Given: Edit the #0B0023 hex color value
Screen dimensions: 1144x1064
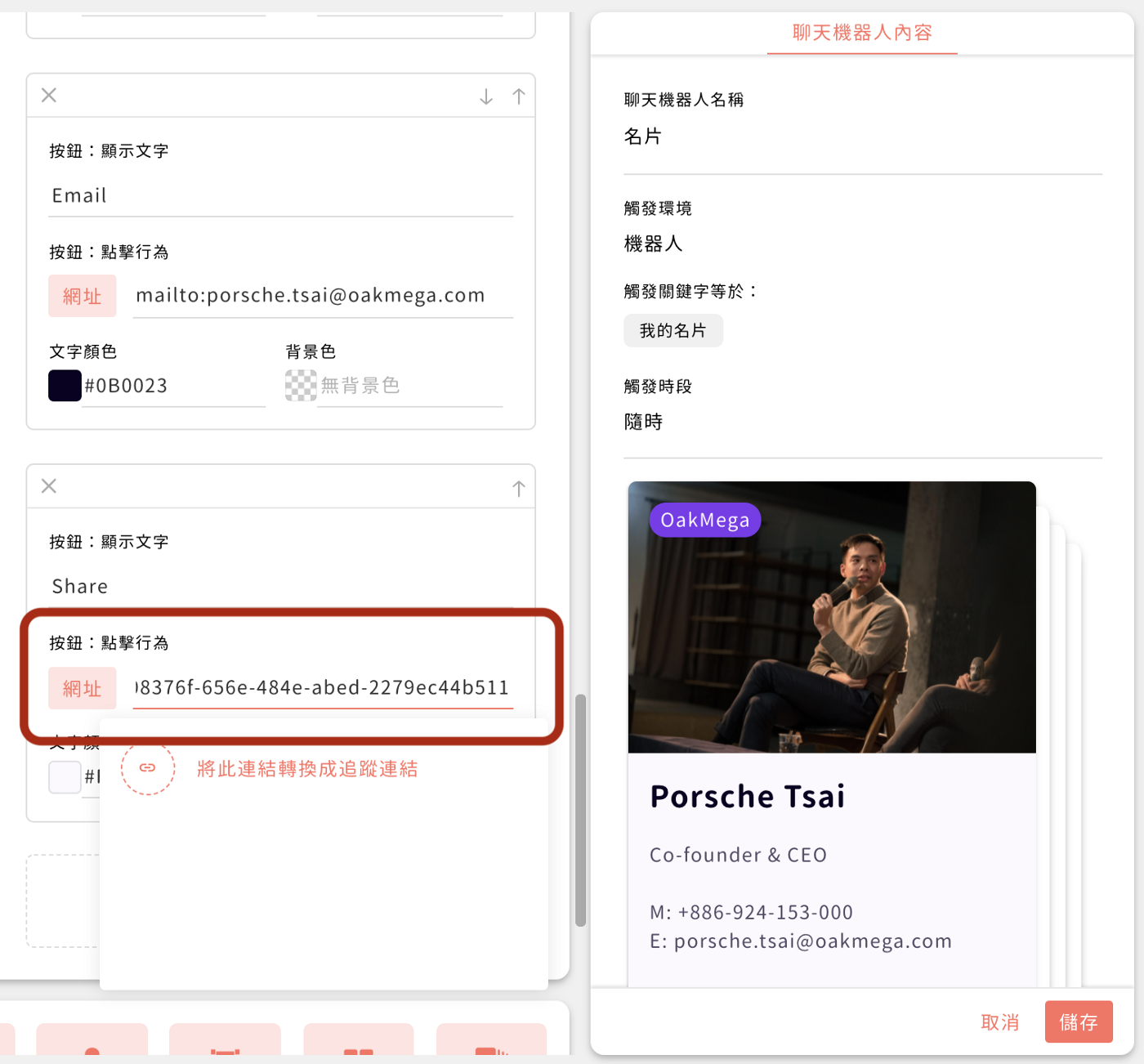Looking at the screenshot, I should [174, 386].
